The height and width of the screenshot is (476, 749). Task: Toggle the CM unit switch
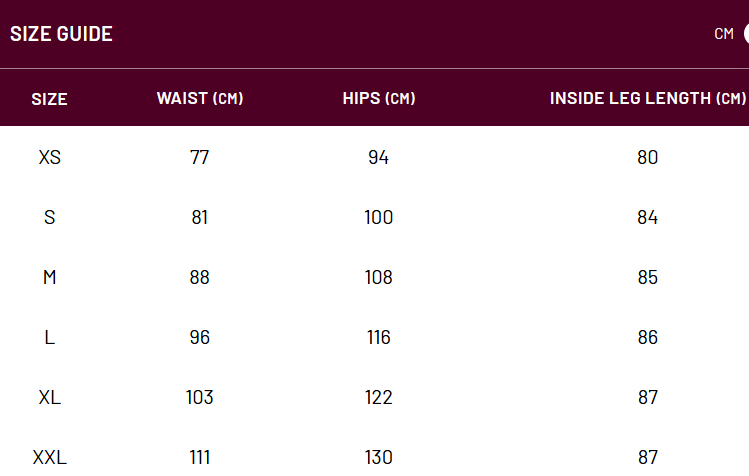pos(746,33)
